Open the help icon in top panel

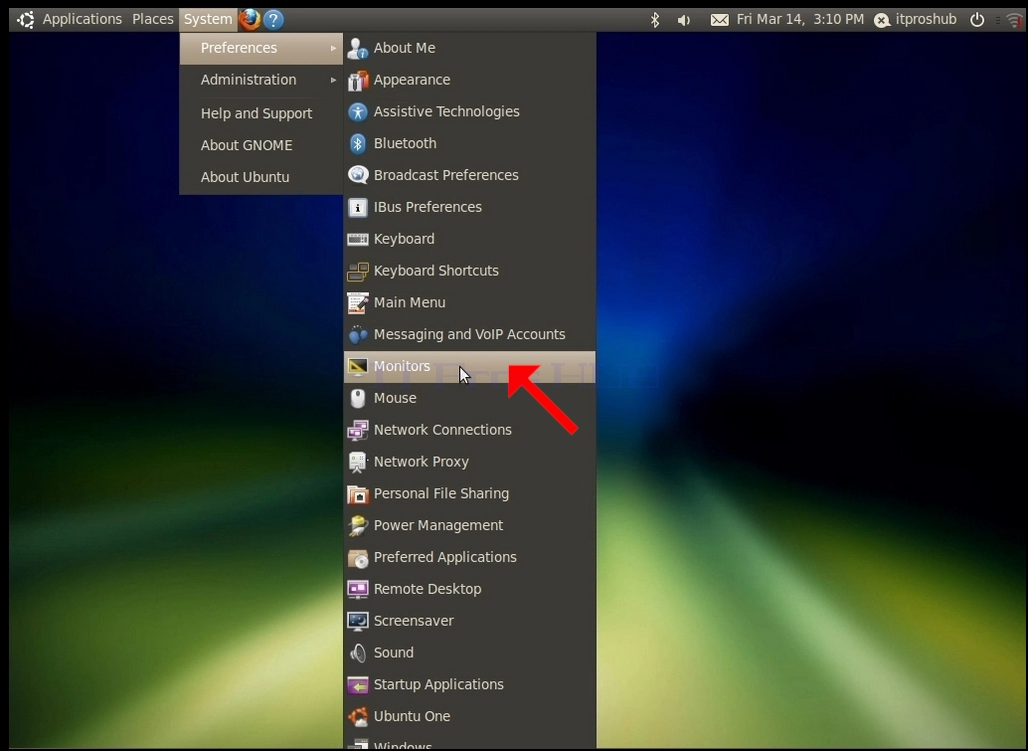point(273,20)
